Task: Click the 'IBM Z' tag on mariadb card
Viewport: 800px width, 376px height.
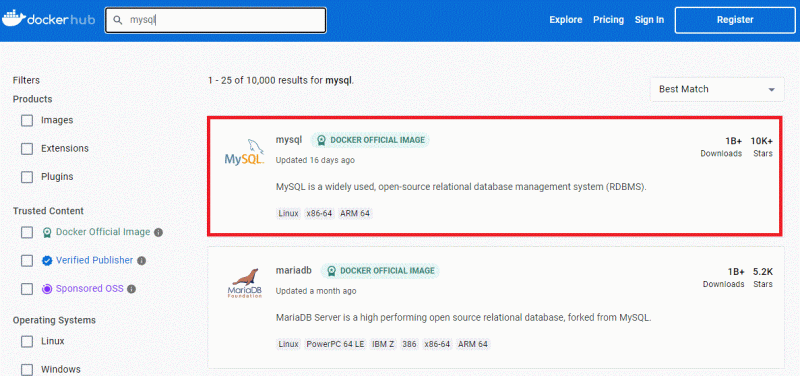Action: (x=383, y=344)
